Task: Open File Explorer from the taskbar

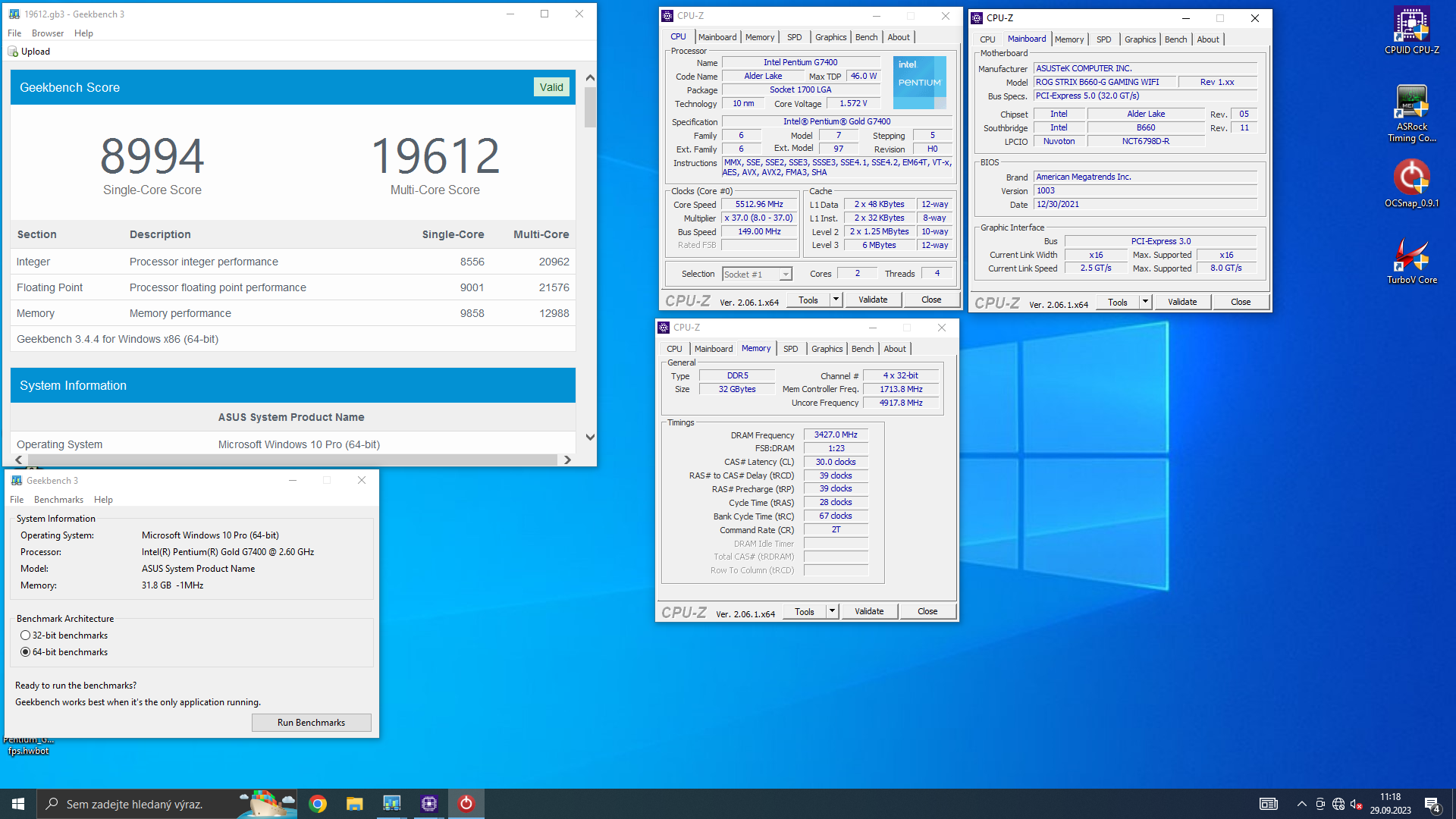Action: point(354,804)
